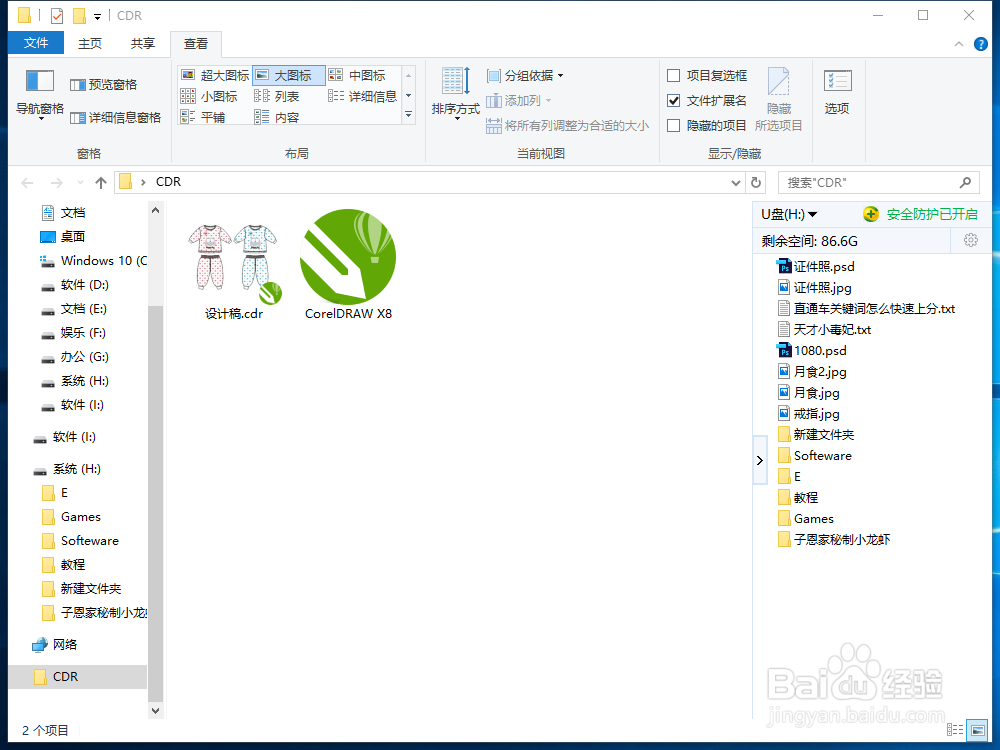Go up one folder level

point(101,183)
